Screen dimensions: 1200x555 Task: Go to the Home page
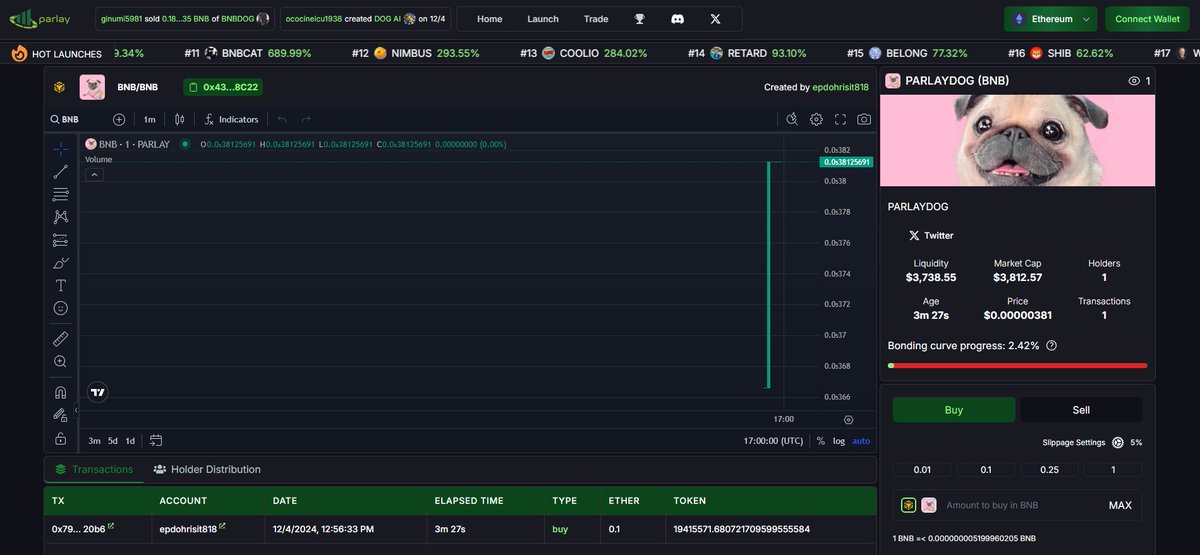490,19
